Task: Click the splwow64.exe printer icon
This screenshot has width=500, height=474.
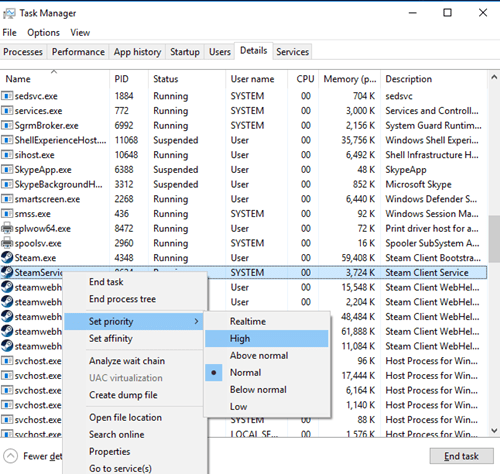Action: (x=7, y=228)
